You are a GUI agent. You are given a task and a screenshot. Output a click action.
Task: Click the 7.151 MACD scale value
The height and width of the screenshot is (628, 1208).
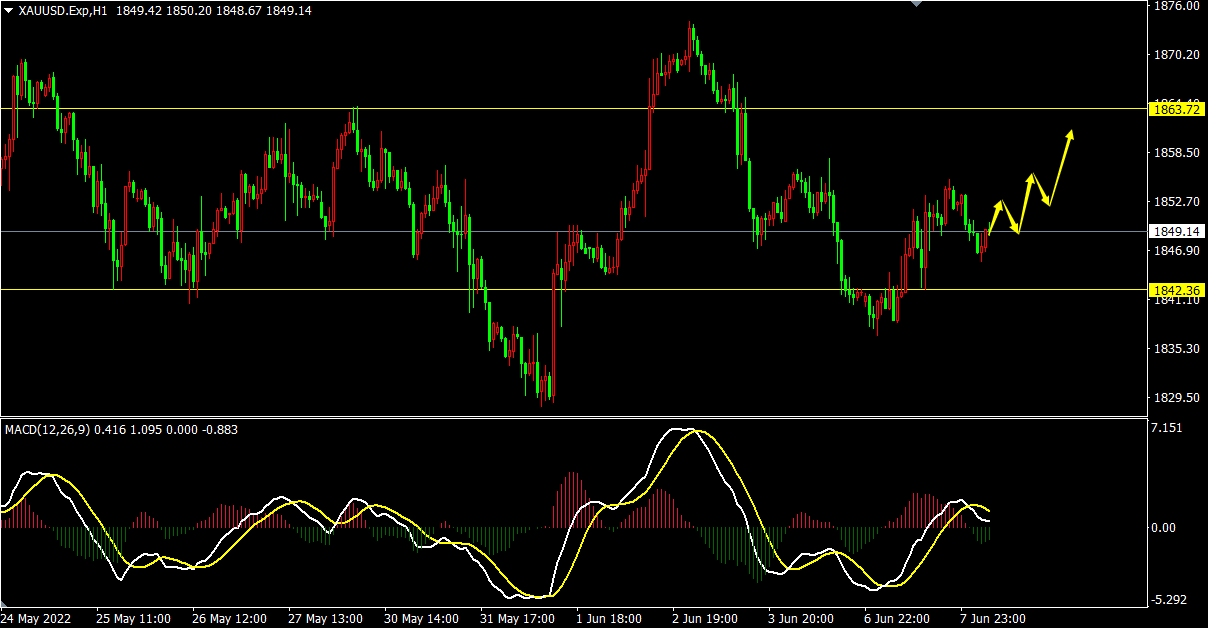pos(1168,429)
